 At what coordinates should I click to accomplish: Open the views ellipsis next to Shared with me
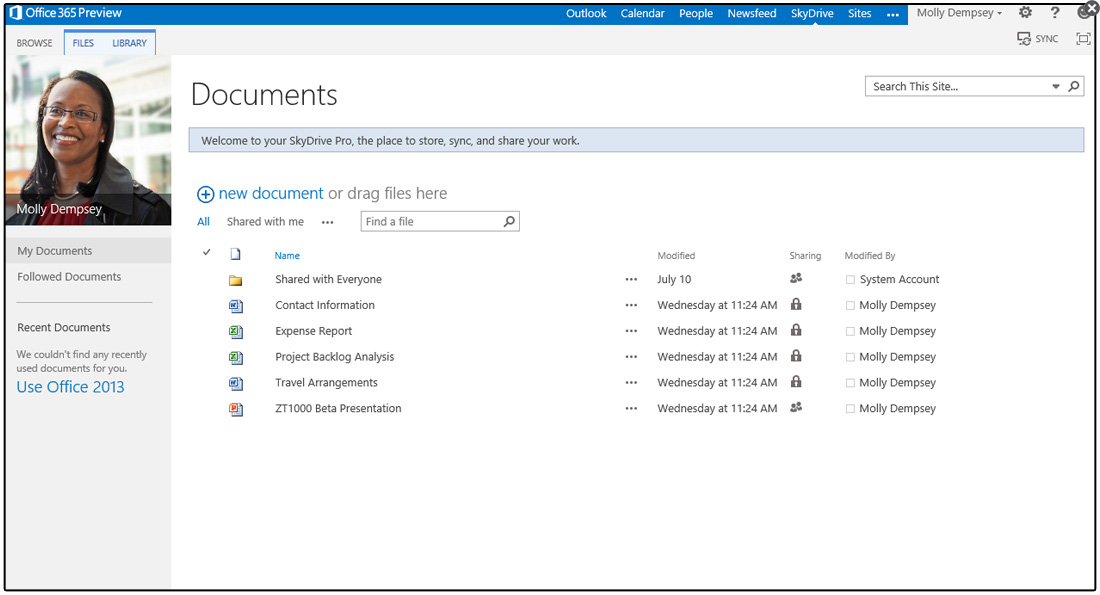click(328, 222)
